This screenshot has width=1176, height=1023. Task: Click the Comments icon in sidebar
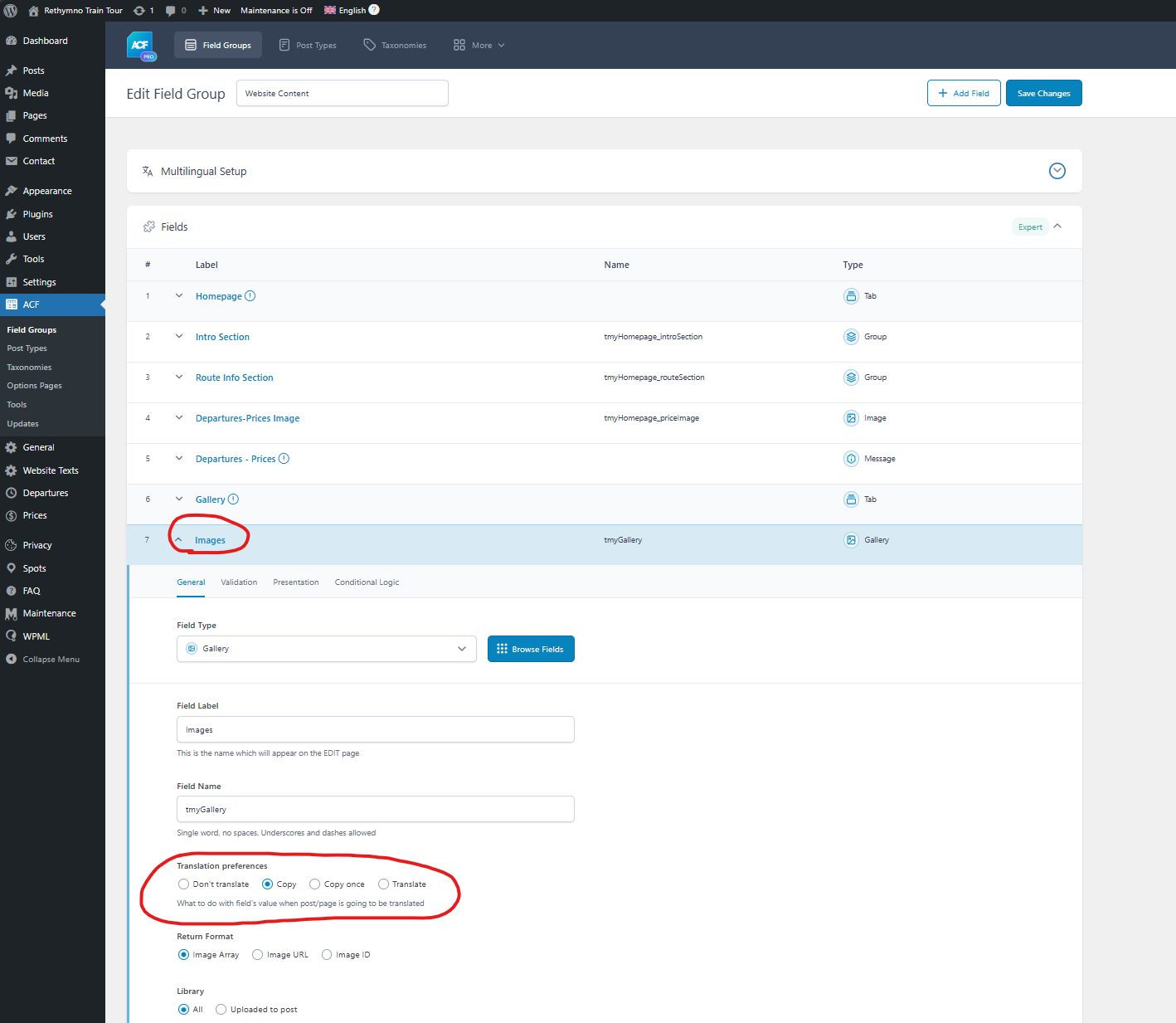12,139
